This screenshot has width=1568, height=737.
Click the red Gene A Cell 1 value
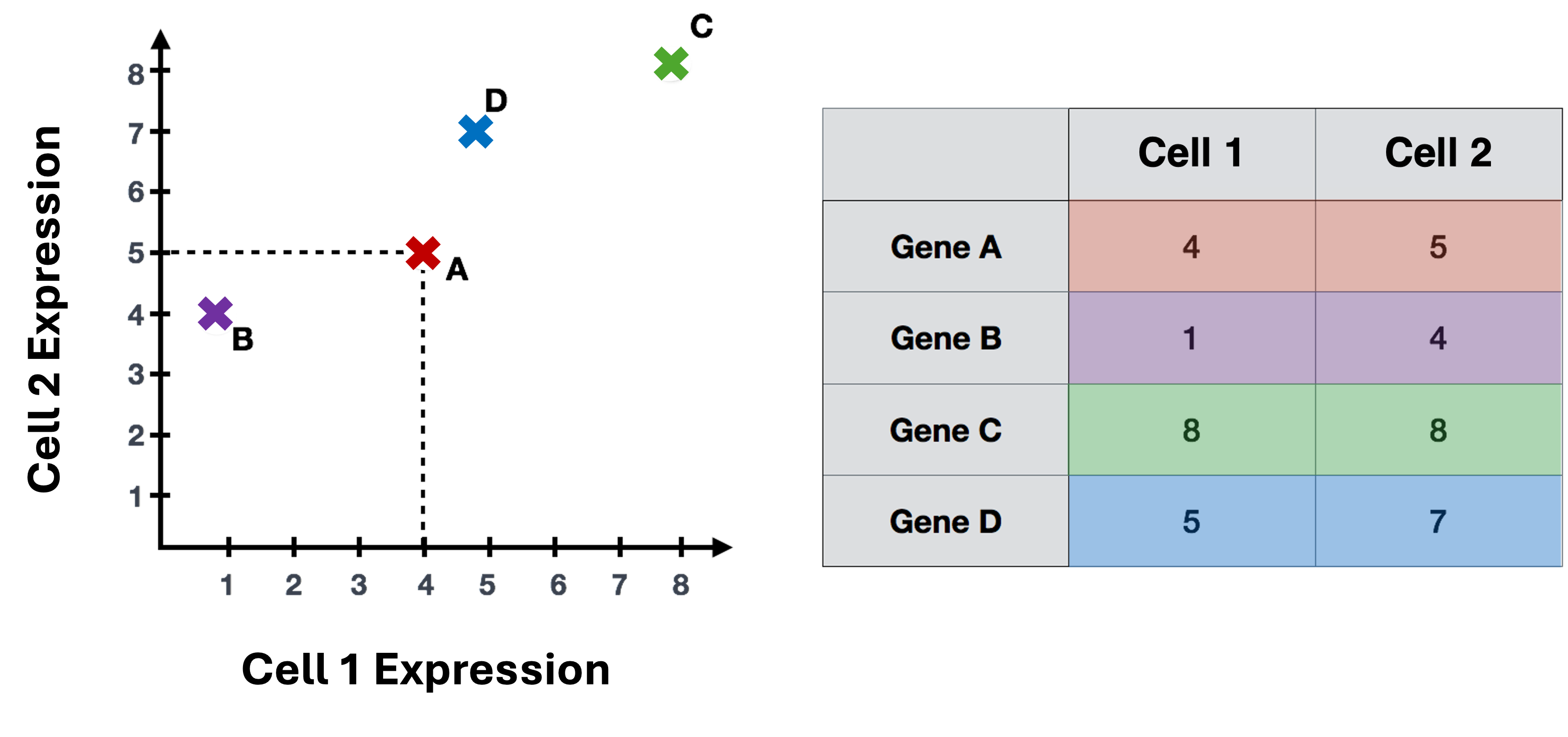click(x=1191, y=247)
